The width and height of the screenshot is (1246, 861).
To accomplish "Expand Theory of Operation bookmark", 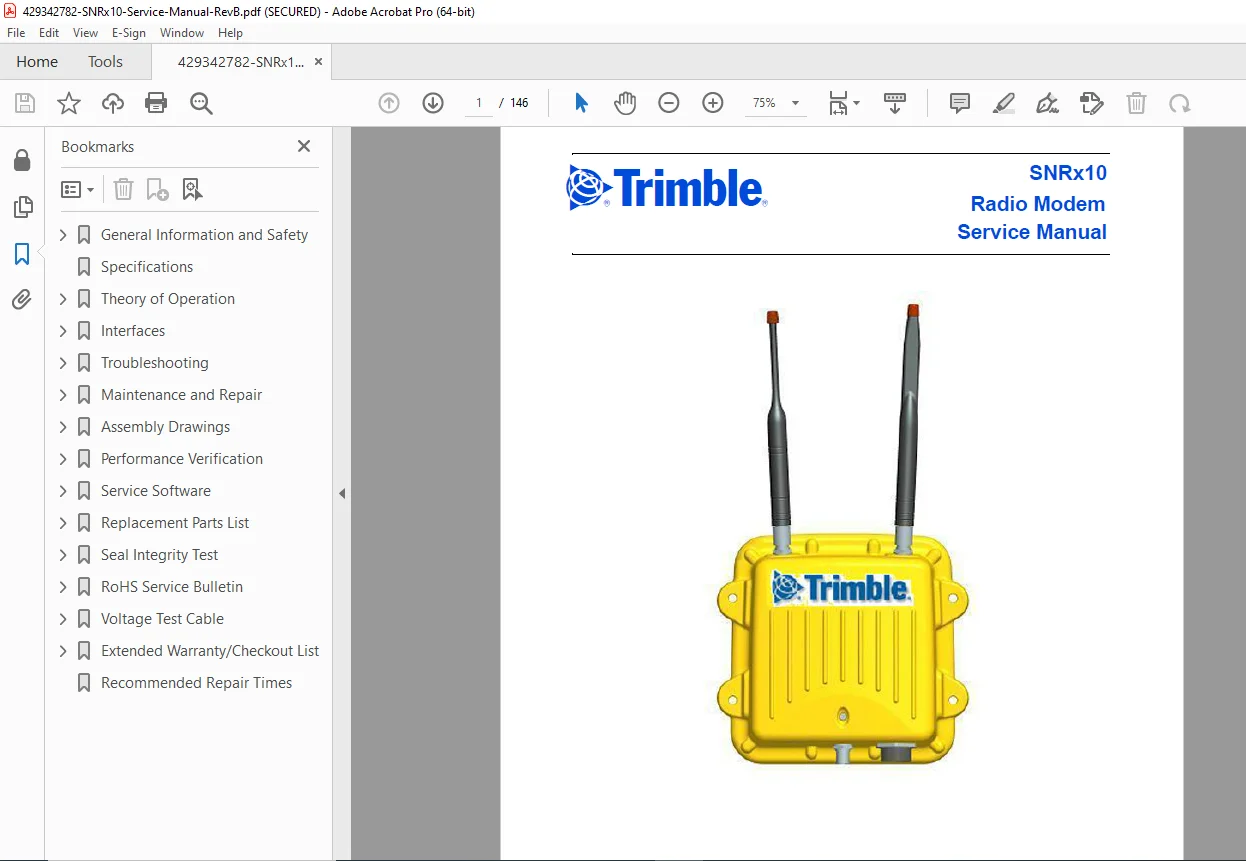I will [63, 299].
